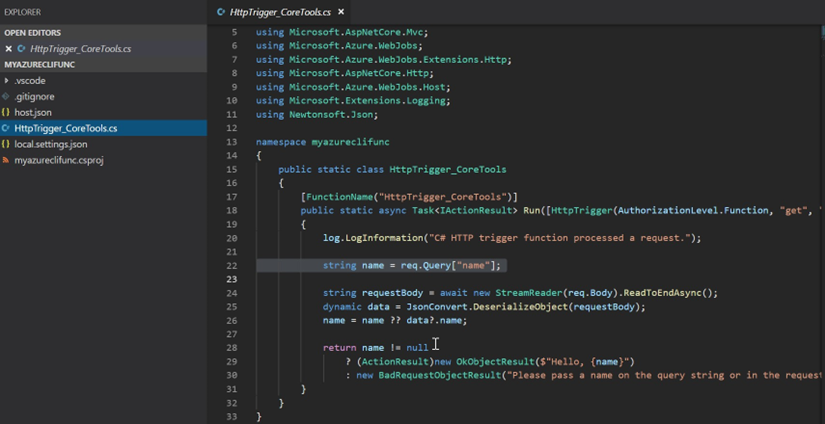This screenshot has height=424, width=825.
Task: Select .gitignore in the explorer
Action: [x=34, y=96]
